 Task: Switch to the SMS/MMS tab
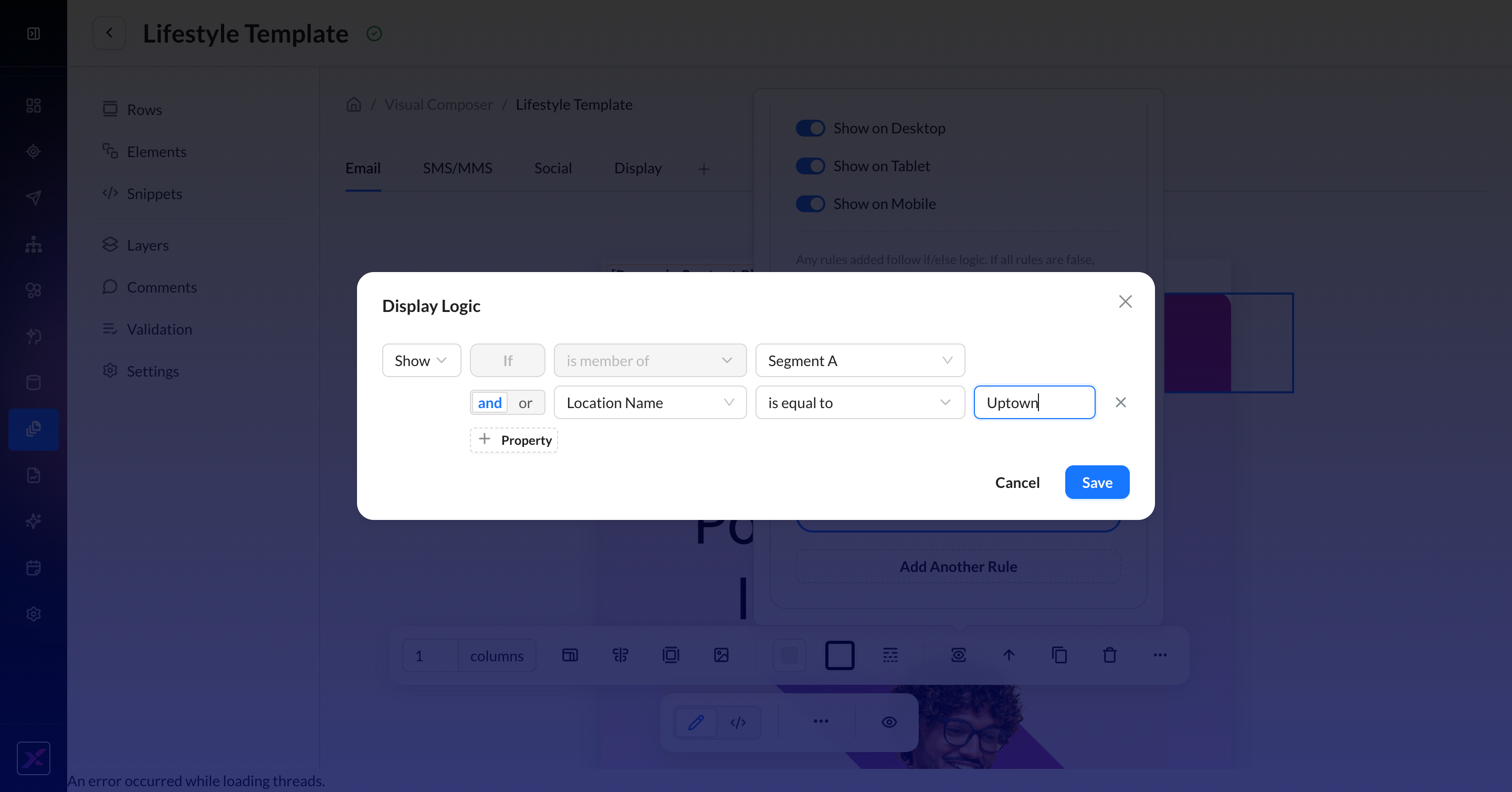tap(457, 169)
